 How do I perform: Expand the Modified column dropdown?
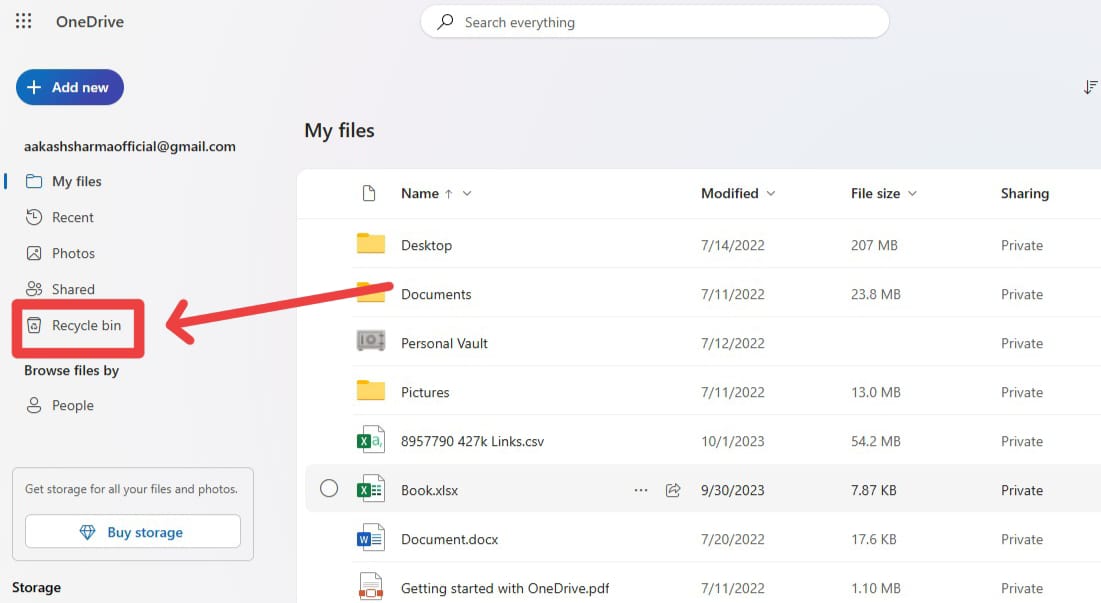[771, 193]
